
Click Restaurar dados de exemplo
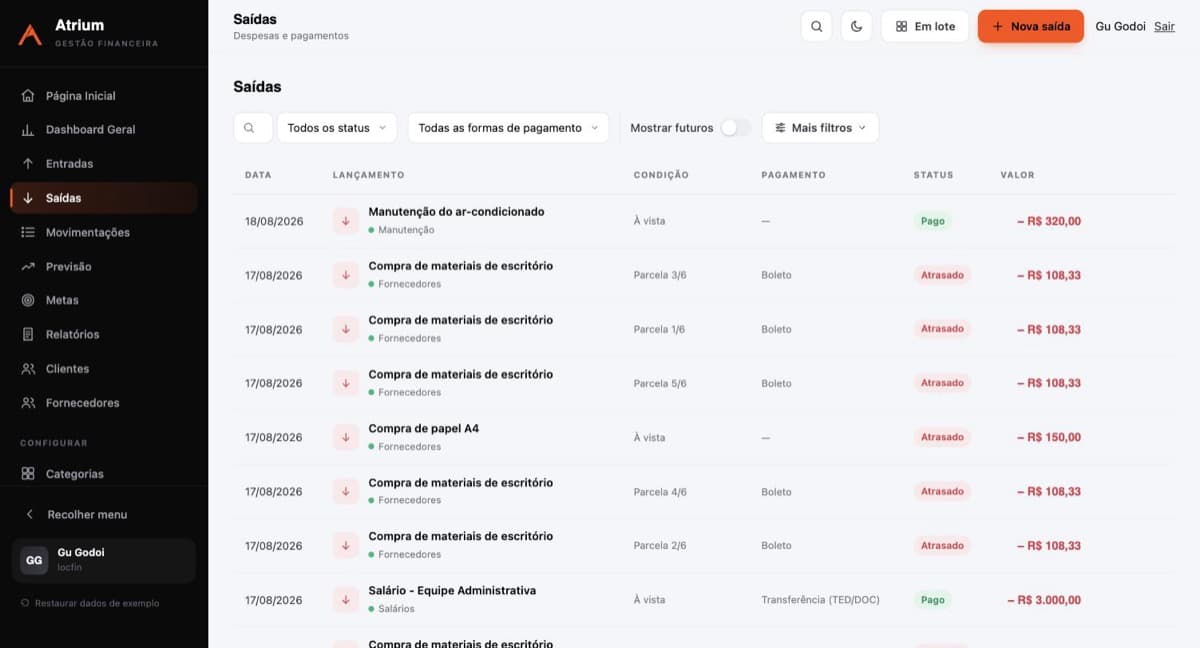90,603
